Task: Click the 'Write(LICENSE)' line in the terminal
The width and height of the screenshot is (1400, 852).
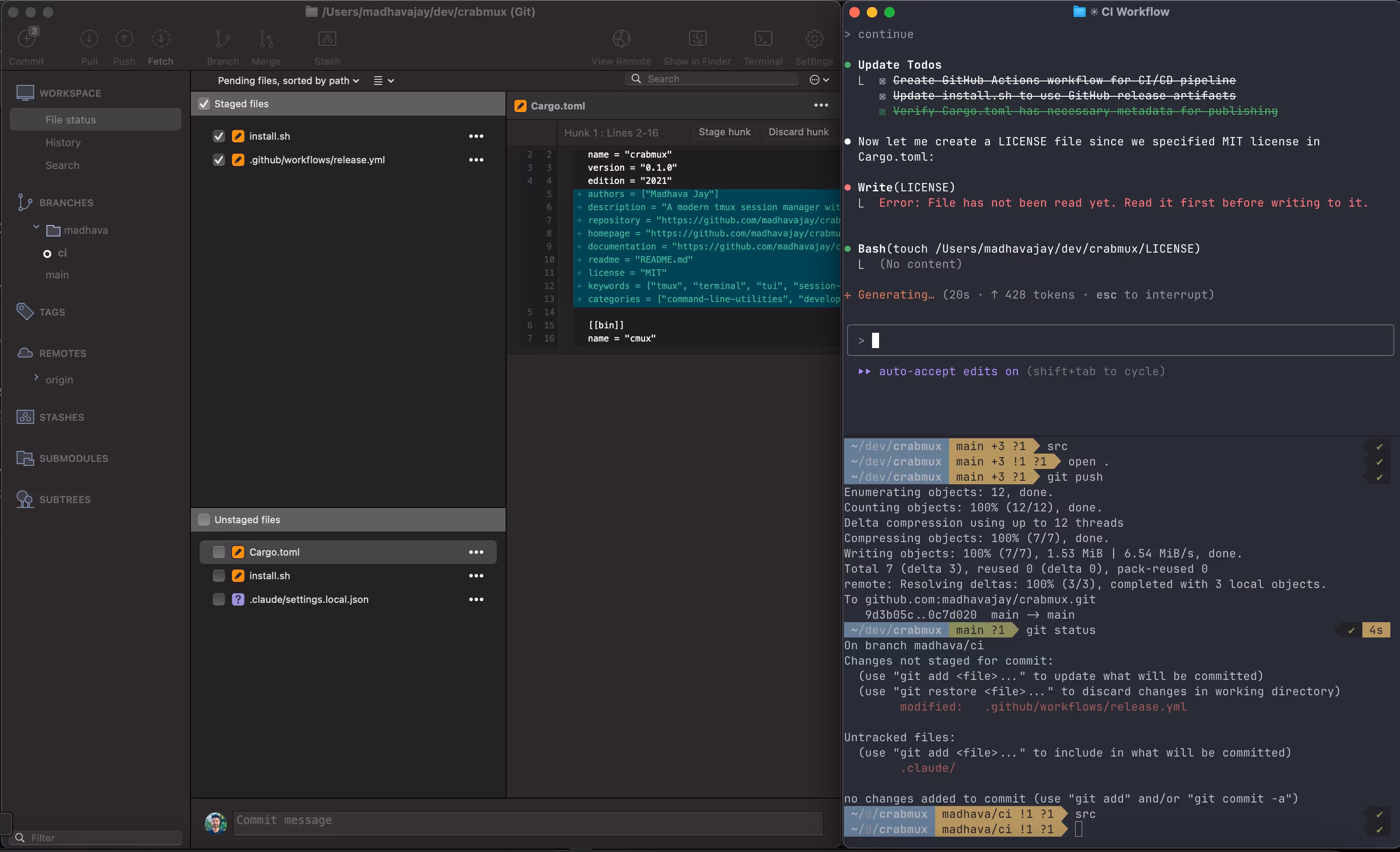Action: coord(906,187)
